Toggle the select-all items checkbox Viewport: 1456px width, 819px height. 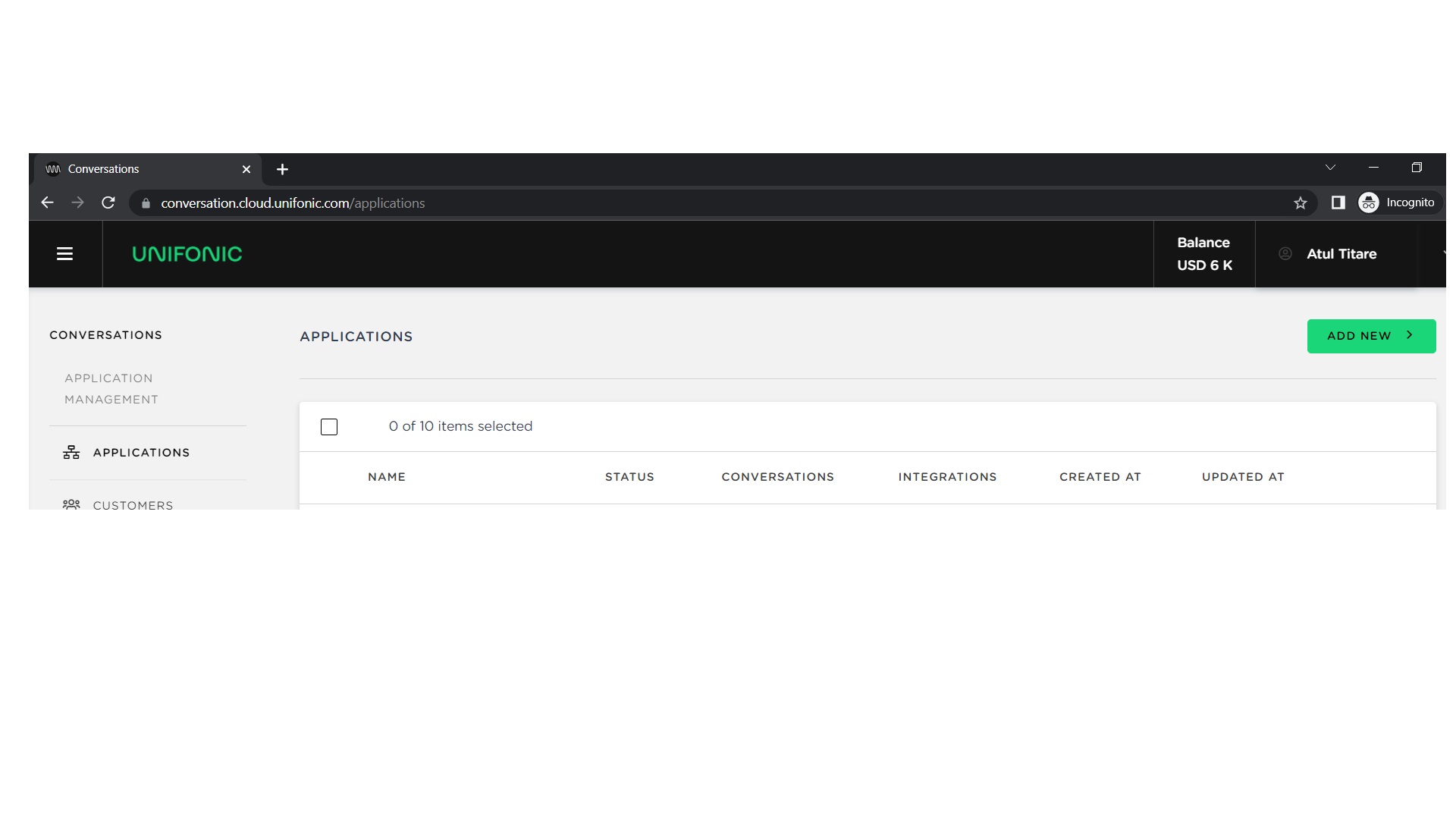tap(329, 427)
